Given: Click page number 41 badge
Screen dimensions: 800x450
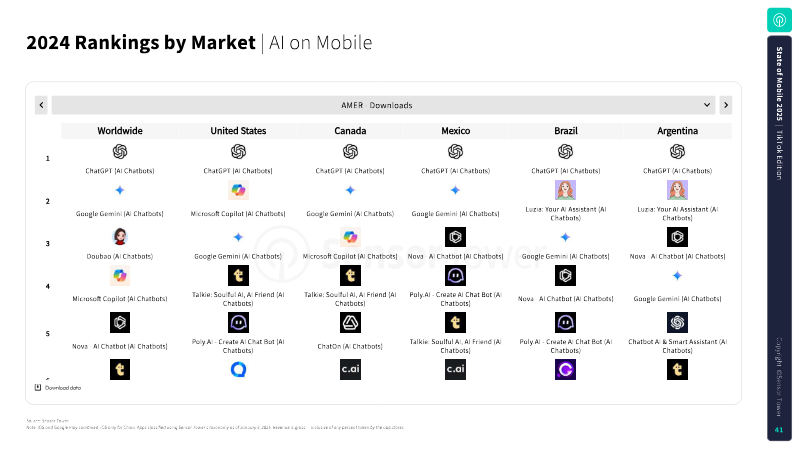Looking at the screenshot, I should point(778,430).
